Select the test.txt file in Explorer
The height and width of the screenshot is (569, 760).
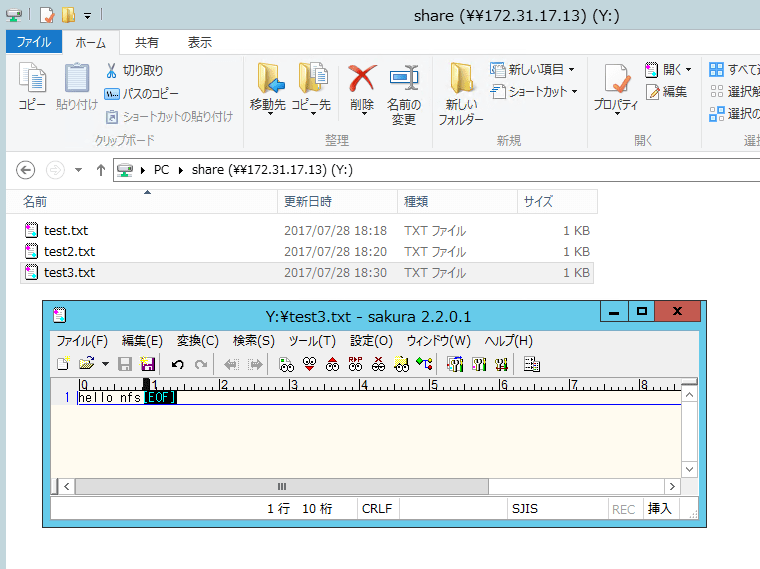click(x=306, y=231)
